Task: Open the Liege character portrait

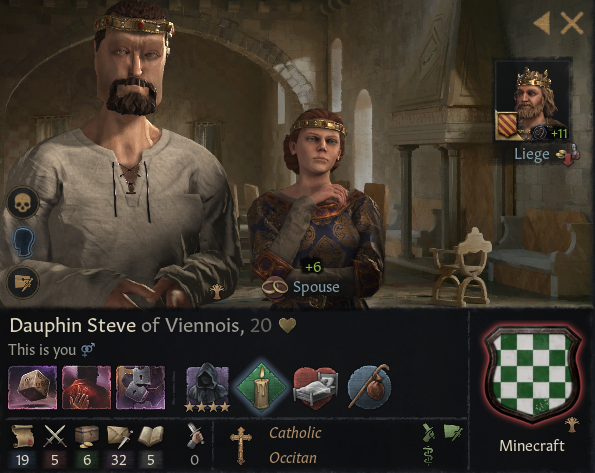Action: (534, 101)
